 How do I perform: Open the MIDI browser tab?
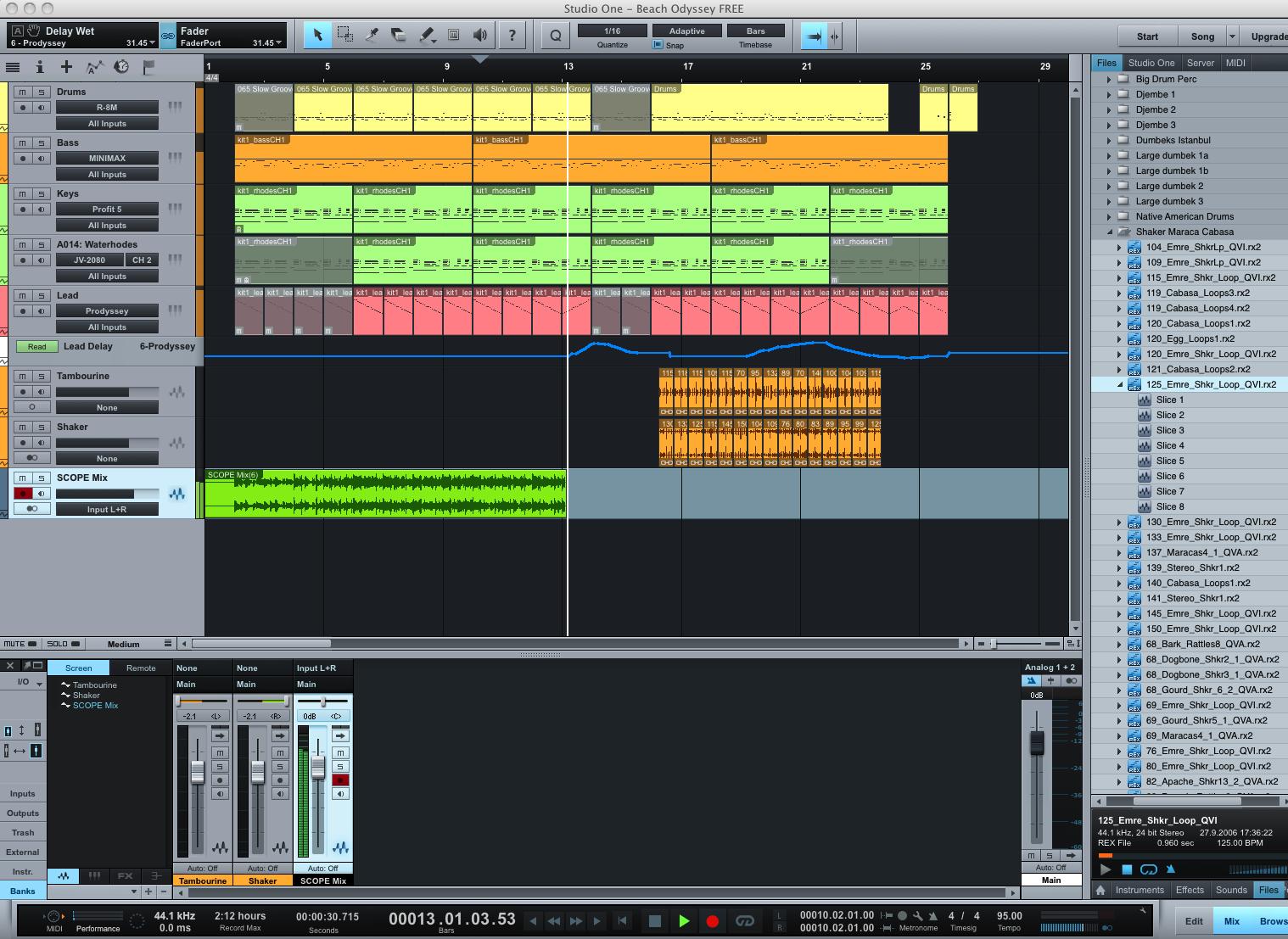(x=1235, y=63)
